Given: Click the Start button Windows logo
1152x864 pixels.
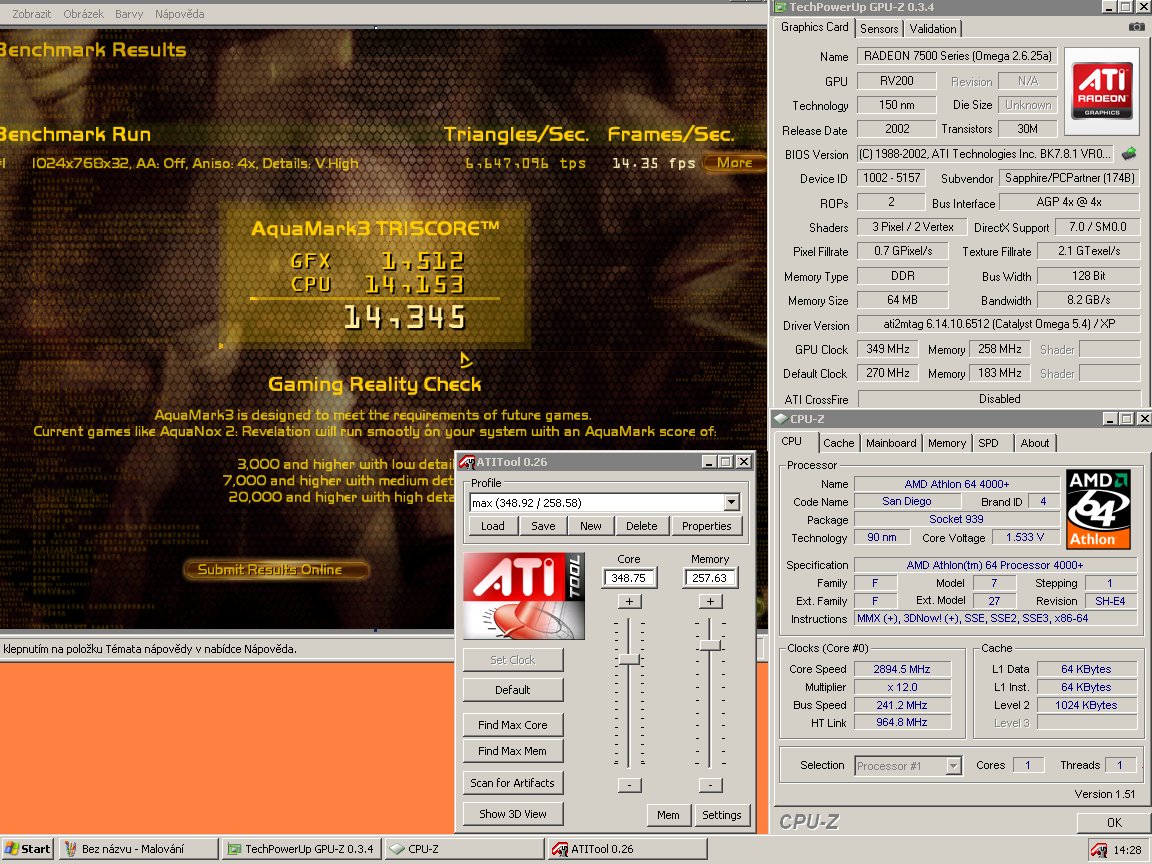Looking at the screenshot, I should click(x=11, y=849).
